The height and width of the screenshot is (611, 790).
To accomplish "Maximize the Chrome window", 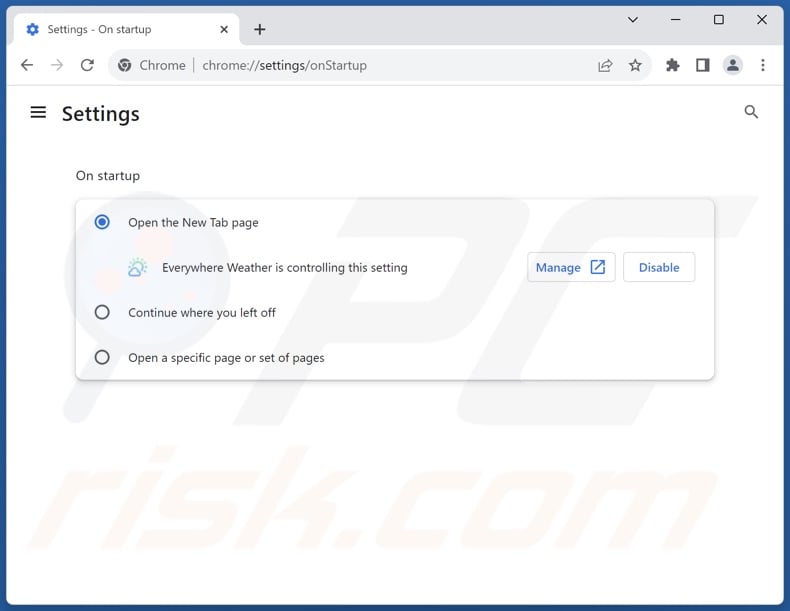I will point(719,20).
